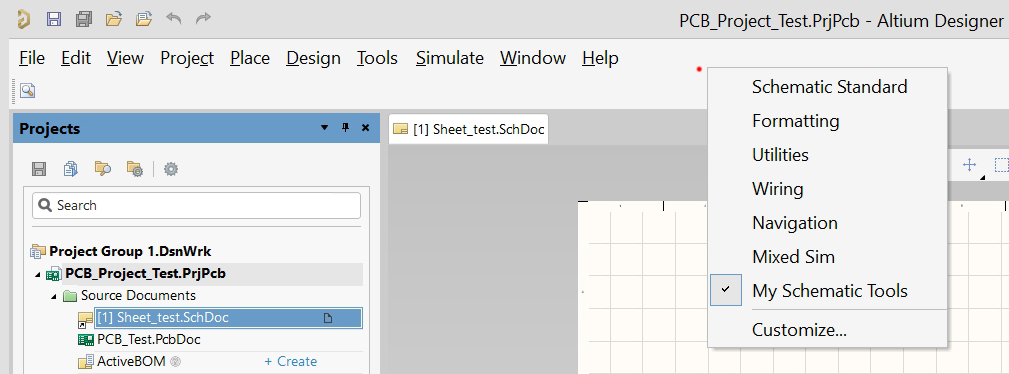The image size is (1009, 374).
Task: Open Projects panel settings gear
Action: coord(171,169)
